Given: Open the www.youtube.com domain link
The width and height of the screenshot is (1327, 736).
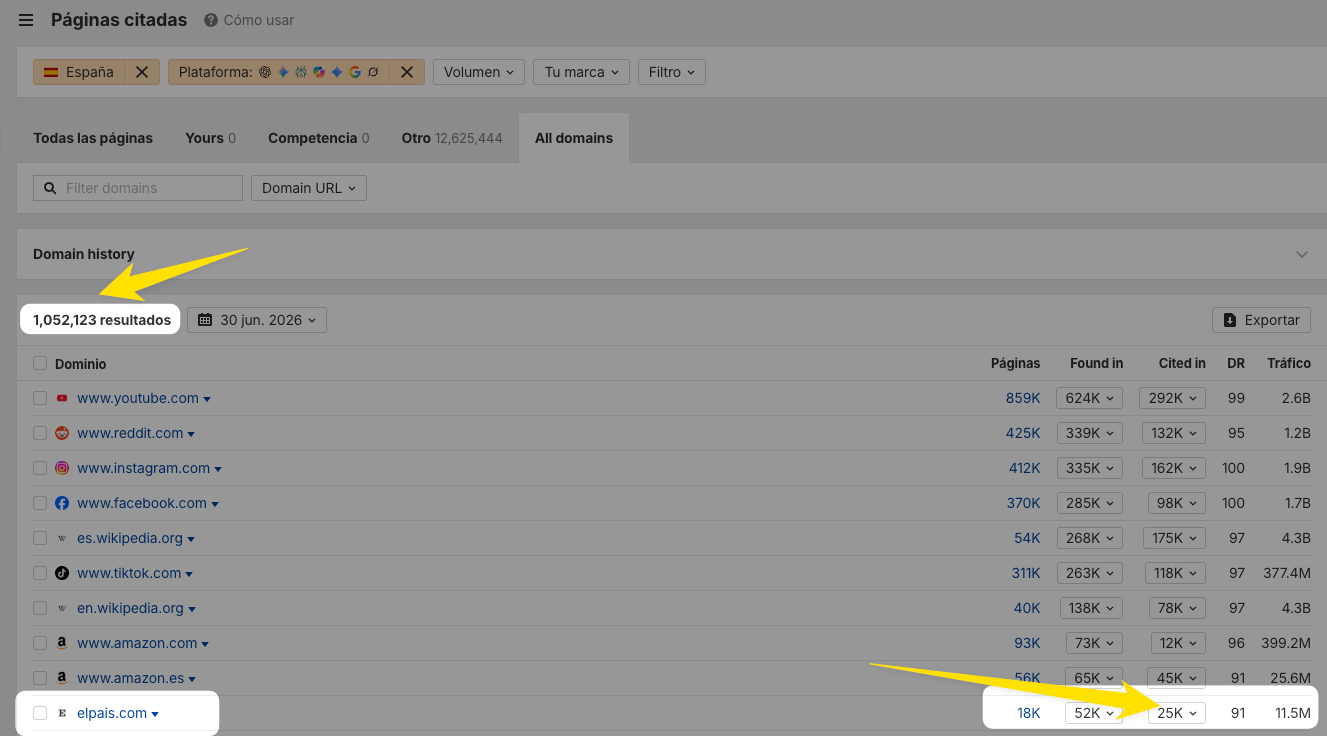Looking at the screenshot, I should 138,398.
